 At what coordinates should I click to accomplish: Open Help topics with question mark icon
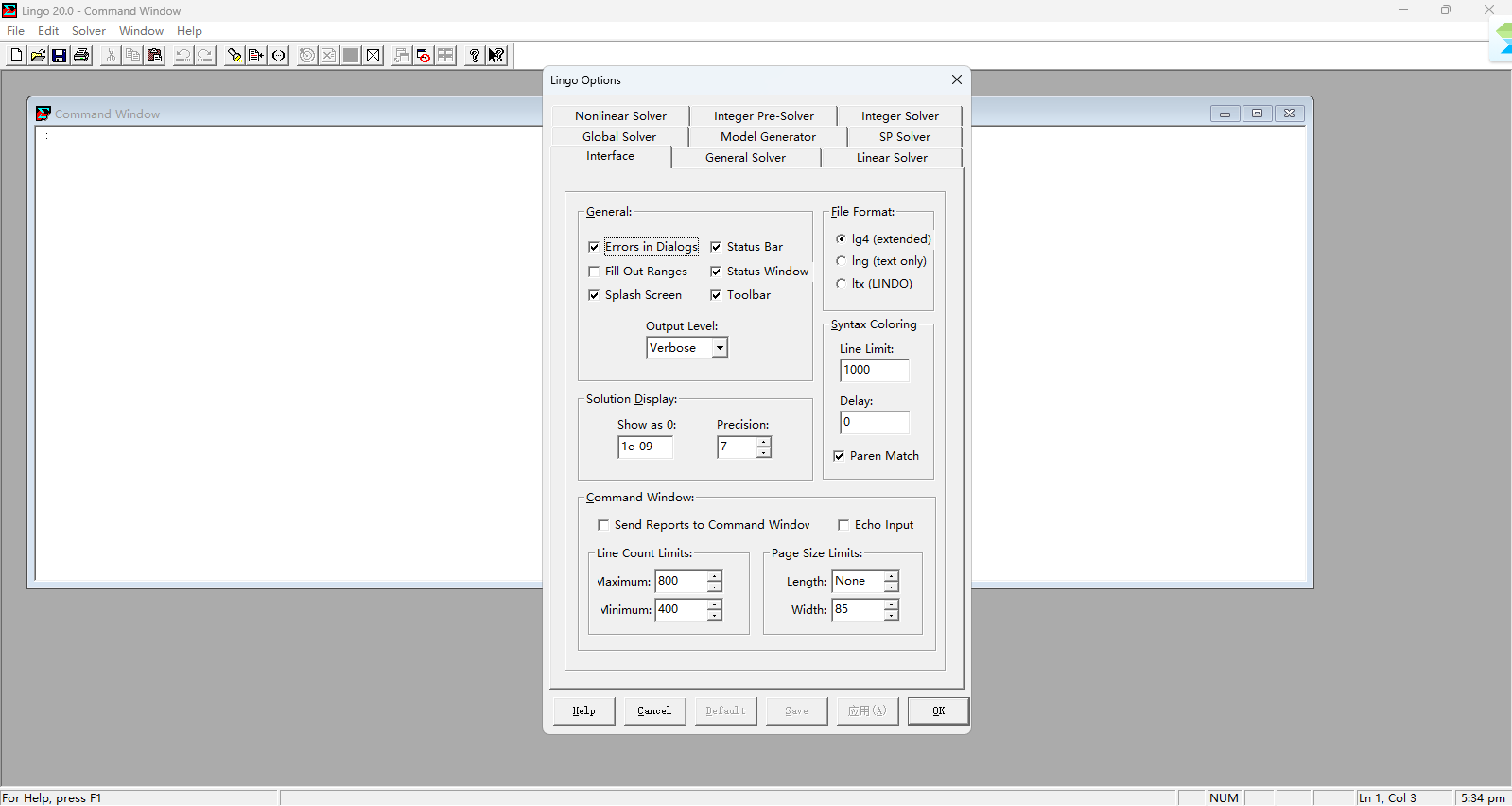(475, 56)
